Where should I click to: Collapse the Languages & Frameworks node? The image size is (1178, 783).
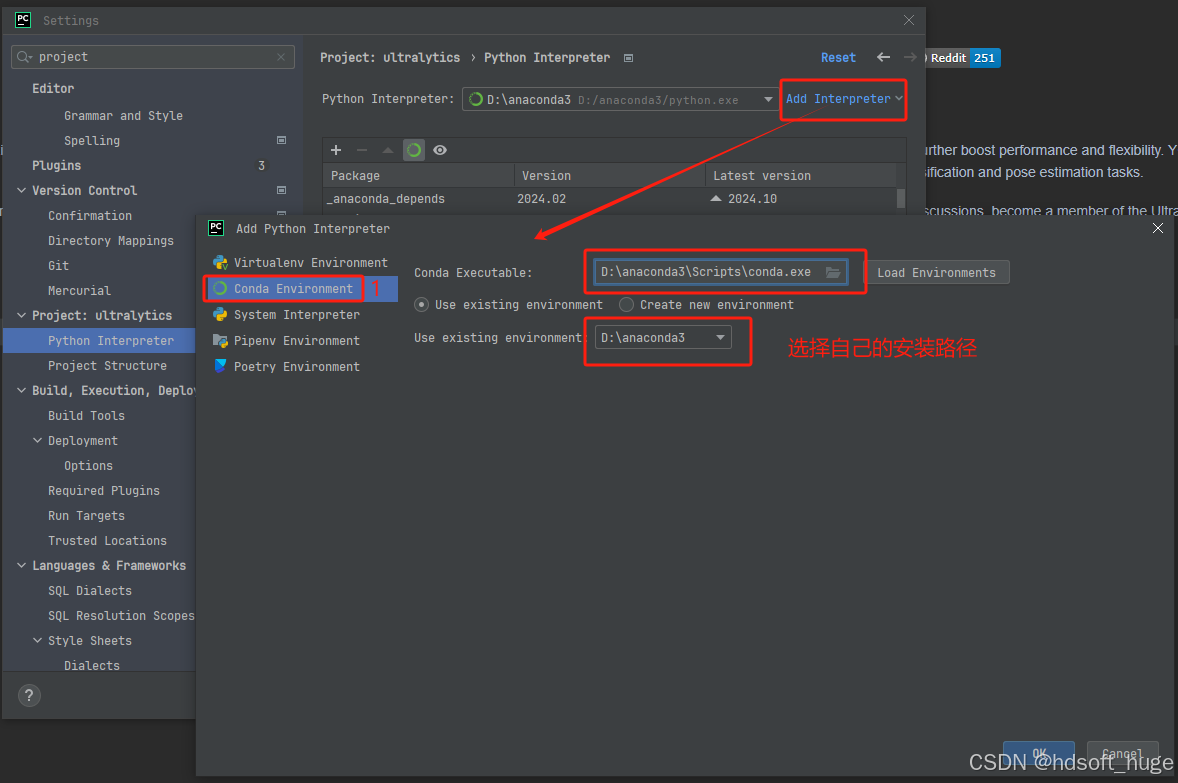click(x=22, y=565)
